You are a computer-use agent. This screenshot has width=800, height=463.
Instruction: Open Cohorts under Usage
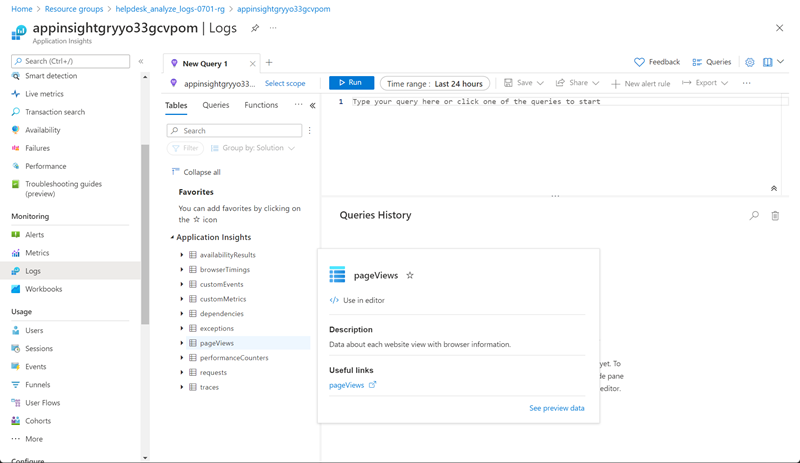tap(38, 421)
